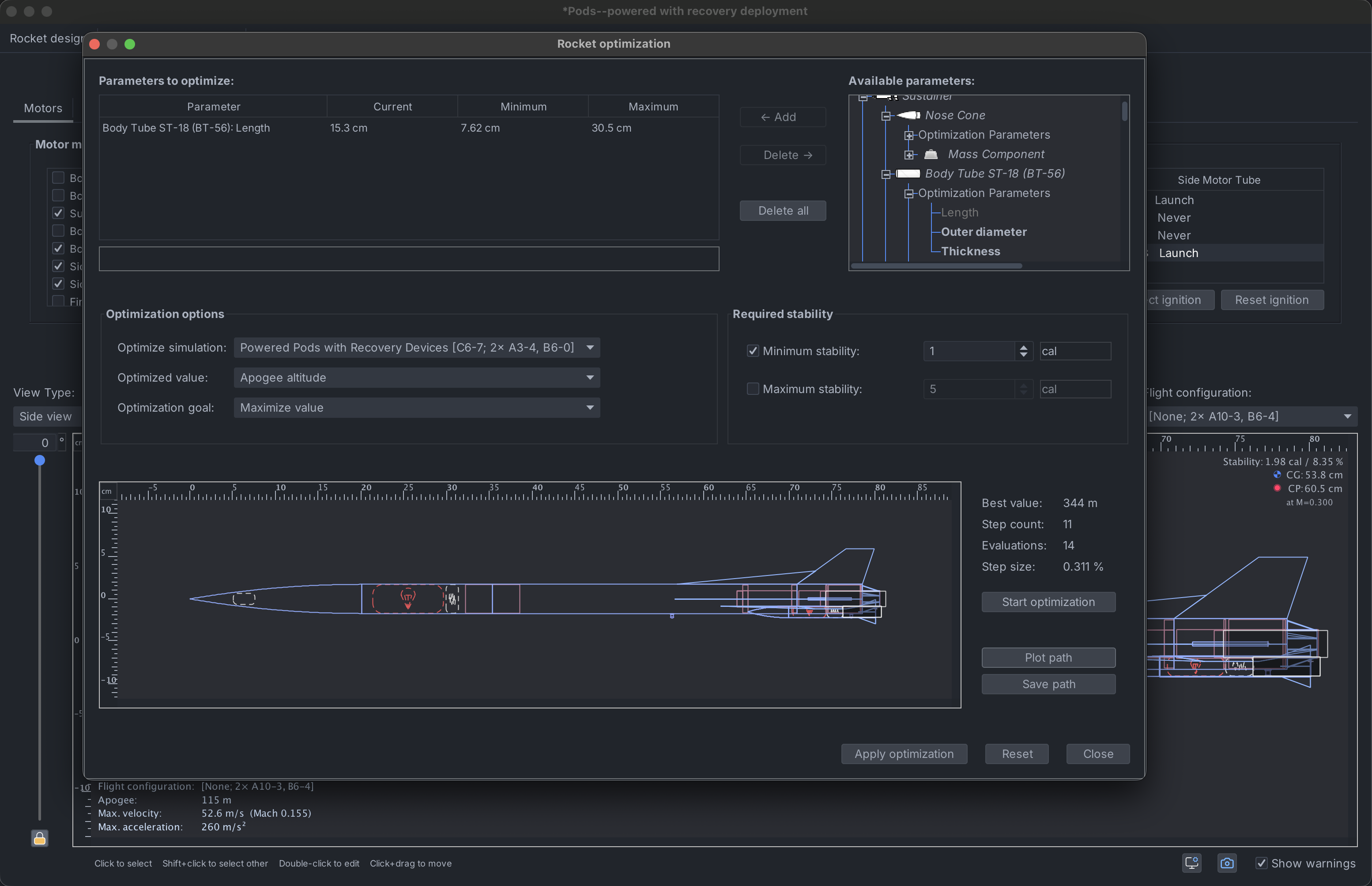Disable the Minimum stability checkbox

pos(753,351)
